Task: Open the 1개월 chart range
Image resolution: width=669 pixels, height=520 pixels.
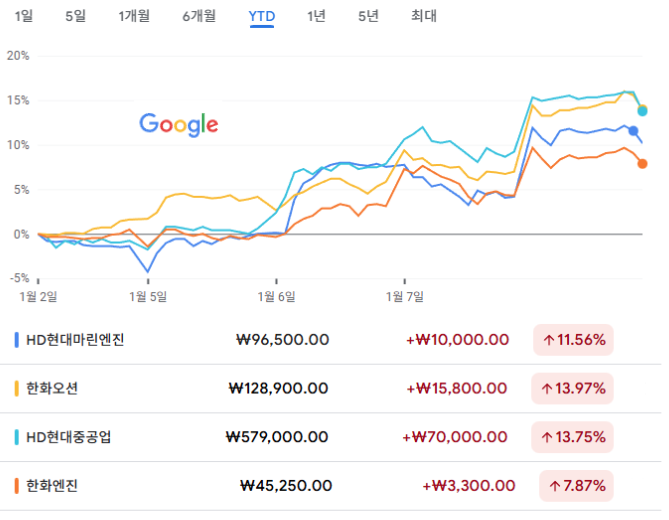Action: click(x=135, y=16)
